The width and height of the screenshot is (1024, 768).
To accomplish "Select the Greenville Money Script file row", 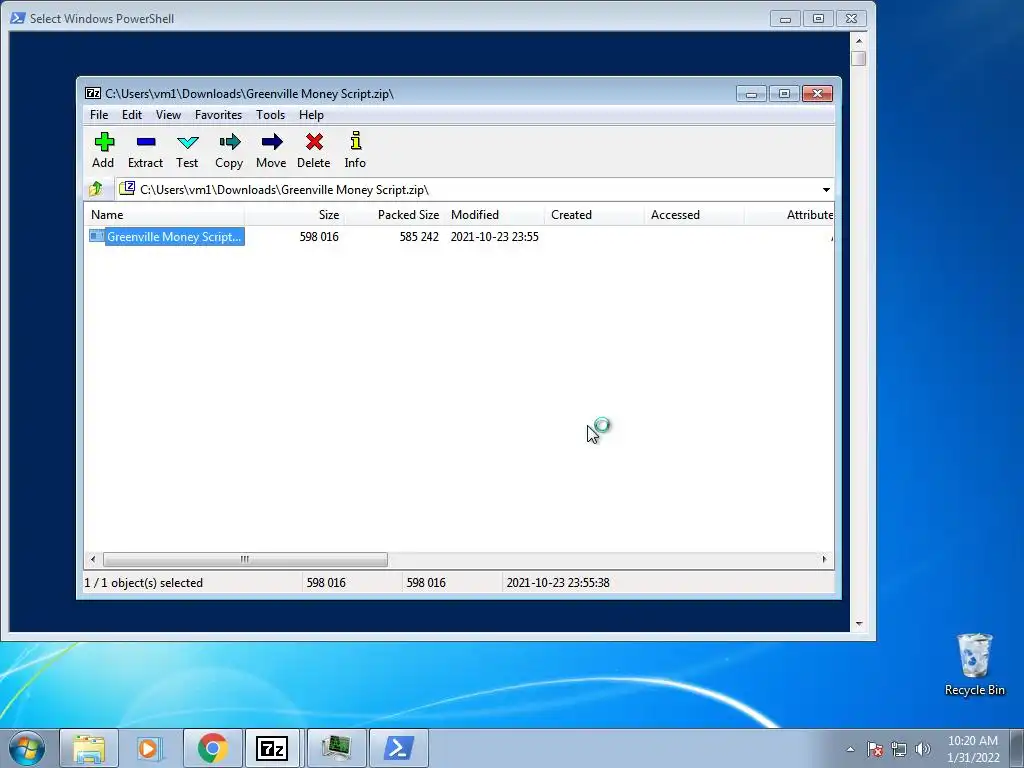I will click(x=459, y=236).
